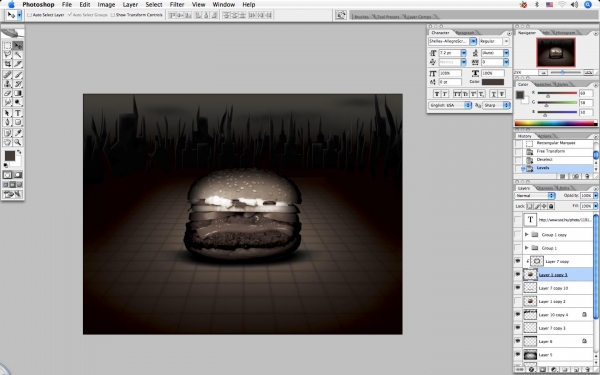The width and height of the screenshot is (600, 375).
Task: Switch to the Paragraph tab
Action: click(465, 33)
